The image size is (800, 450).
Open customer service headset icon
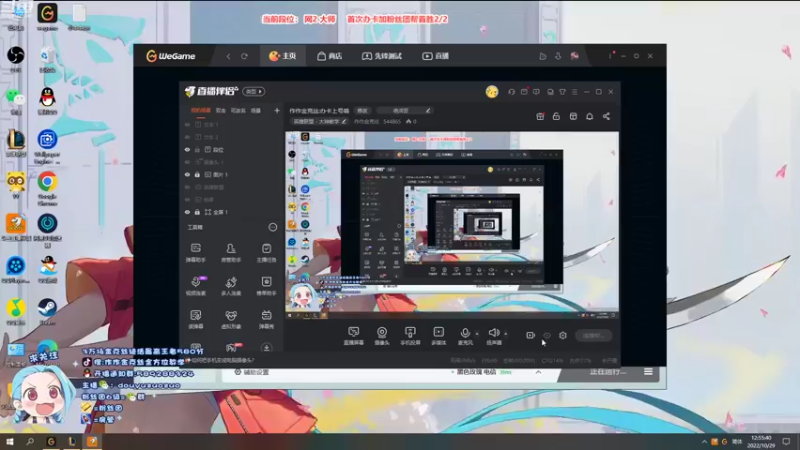511,92
